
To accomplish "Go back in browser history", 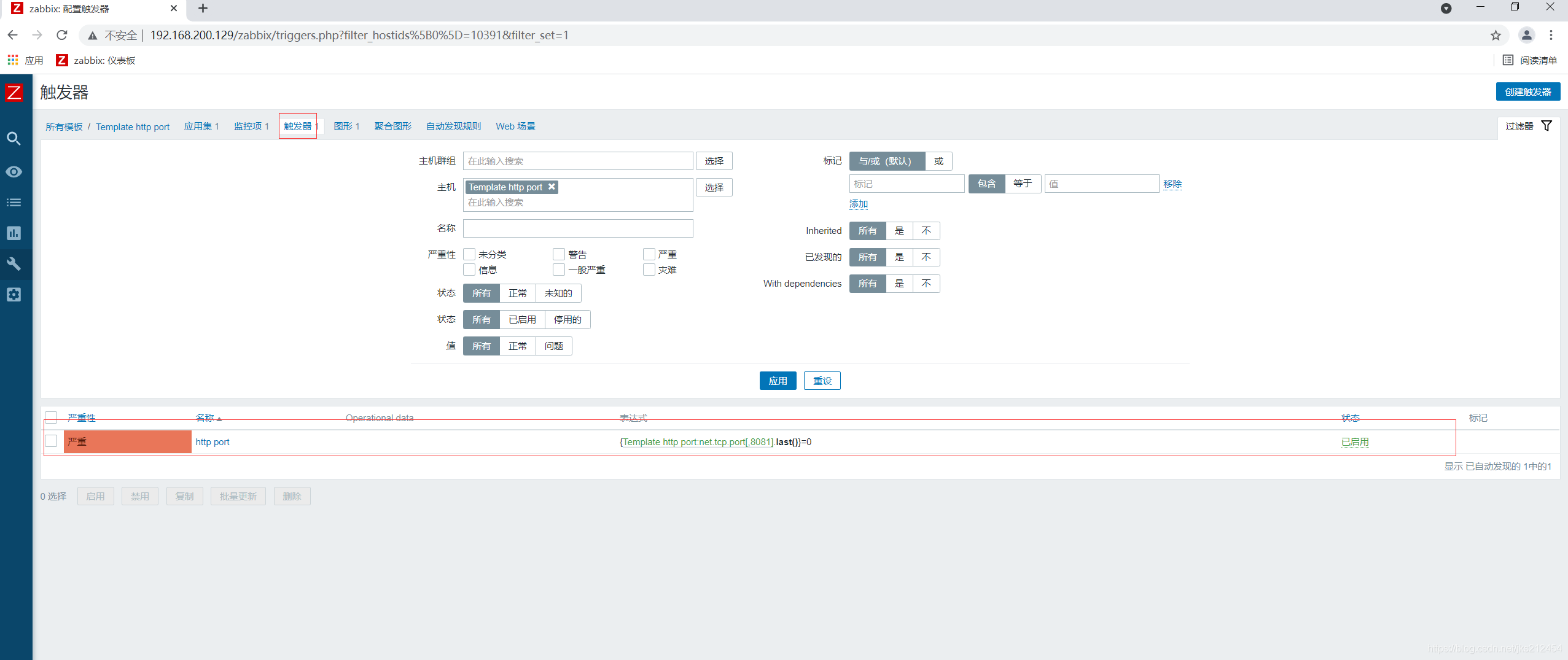I will 12,35.
